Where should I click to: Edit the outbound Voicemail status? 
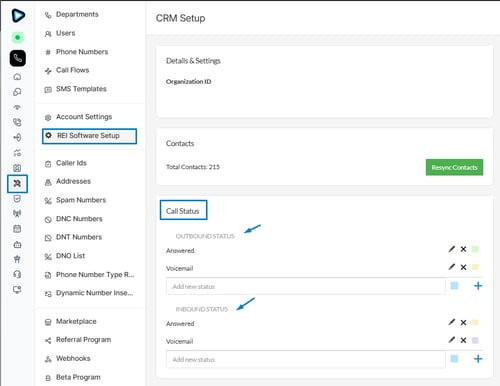pyautogui.click(x=452, y=267)
